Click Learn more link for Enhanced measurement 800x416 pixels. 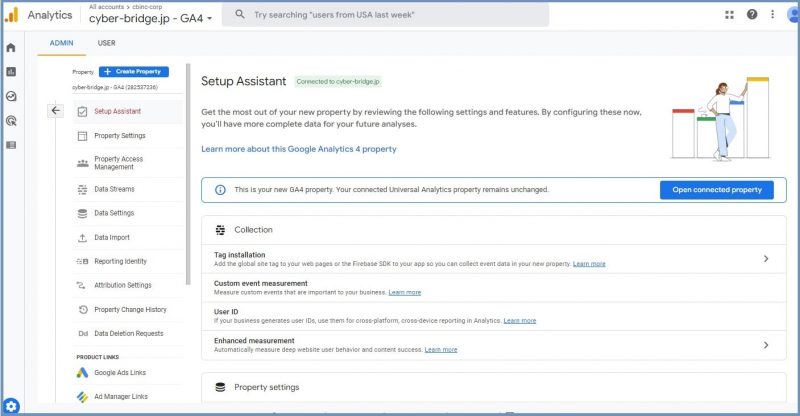[x=441, y=350]
